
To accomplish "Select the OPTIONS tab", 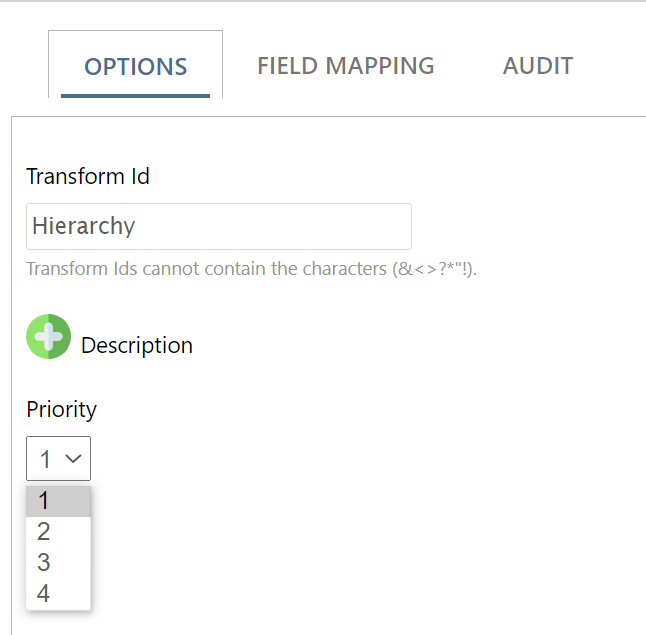I will pos(136,66).
